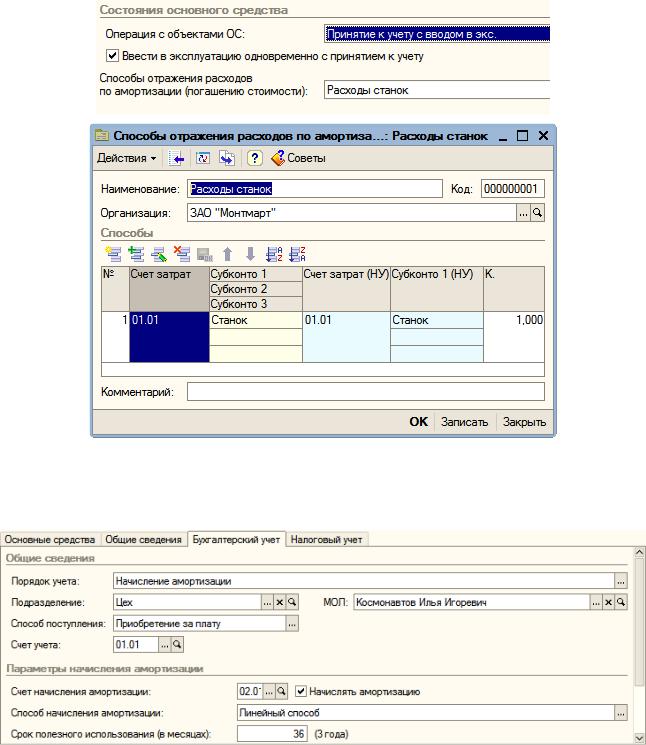646x745 pixels.
Task: Open Подразделение Цех with magnifier icon
Action: coord(292,602)
